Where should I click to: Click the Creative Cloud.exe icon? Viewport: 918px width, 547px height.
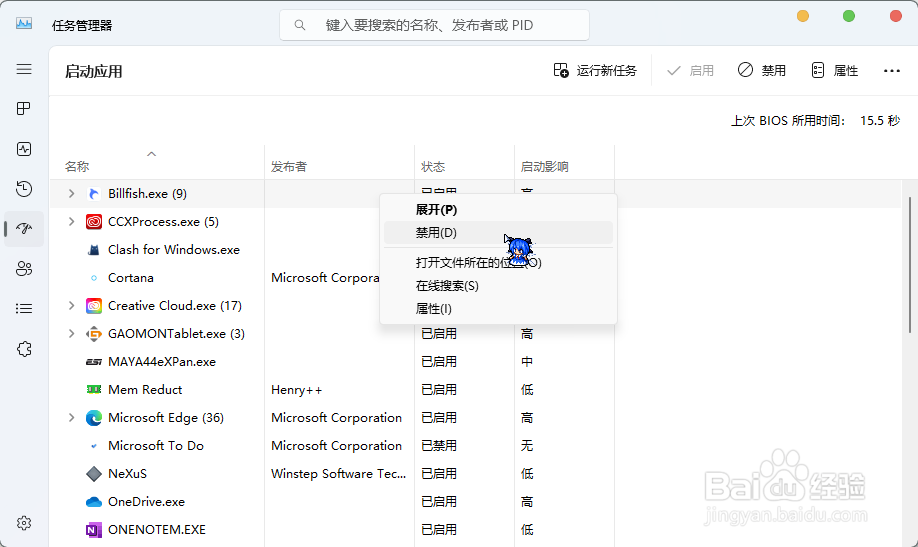point(94,306)
